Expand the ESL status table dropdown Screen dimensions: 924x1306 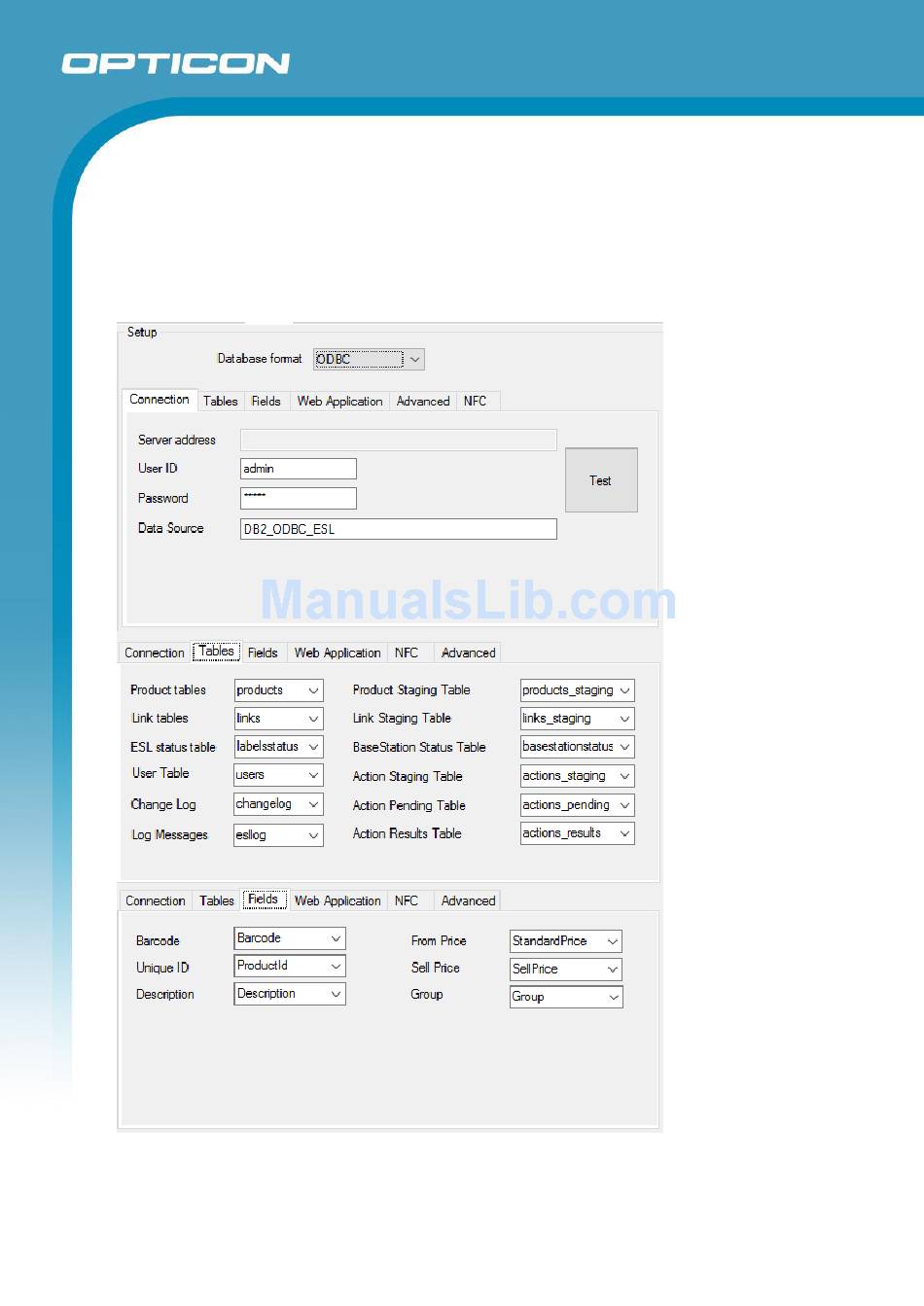click(x=278, y=747)
